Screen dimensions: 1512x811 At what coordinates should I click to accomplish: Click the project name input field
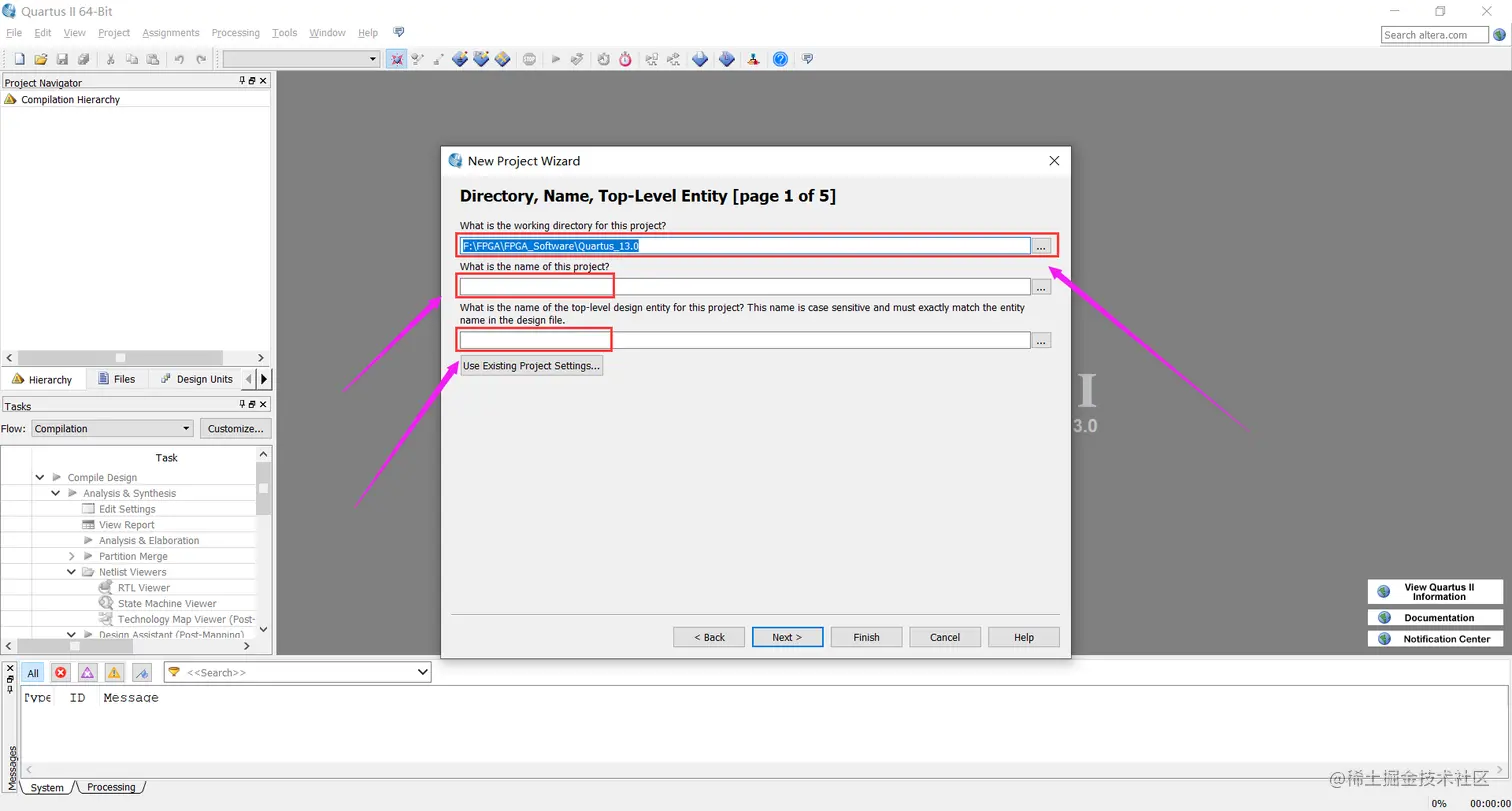pyautogui.click(x=745, y=287)
